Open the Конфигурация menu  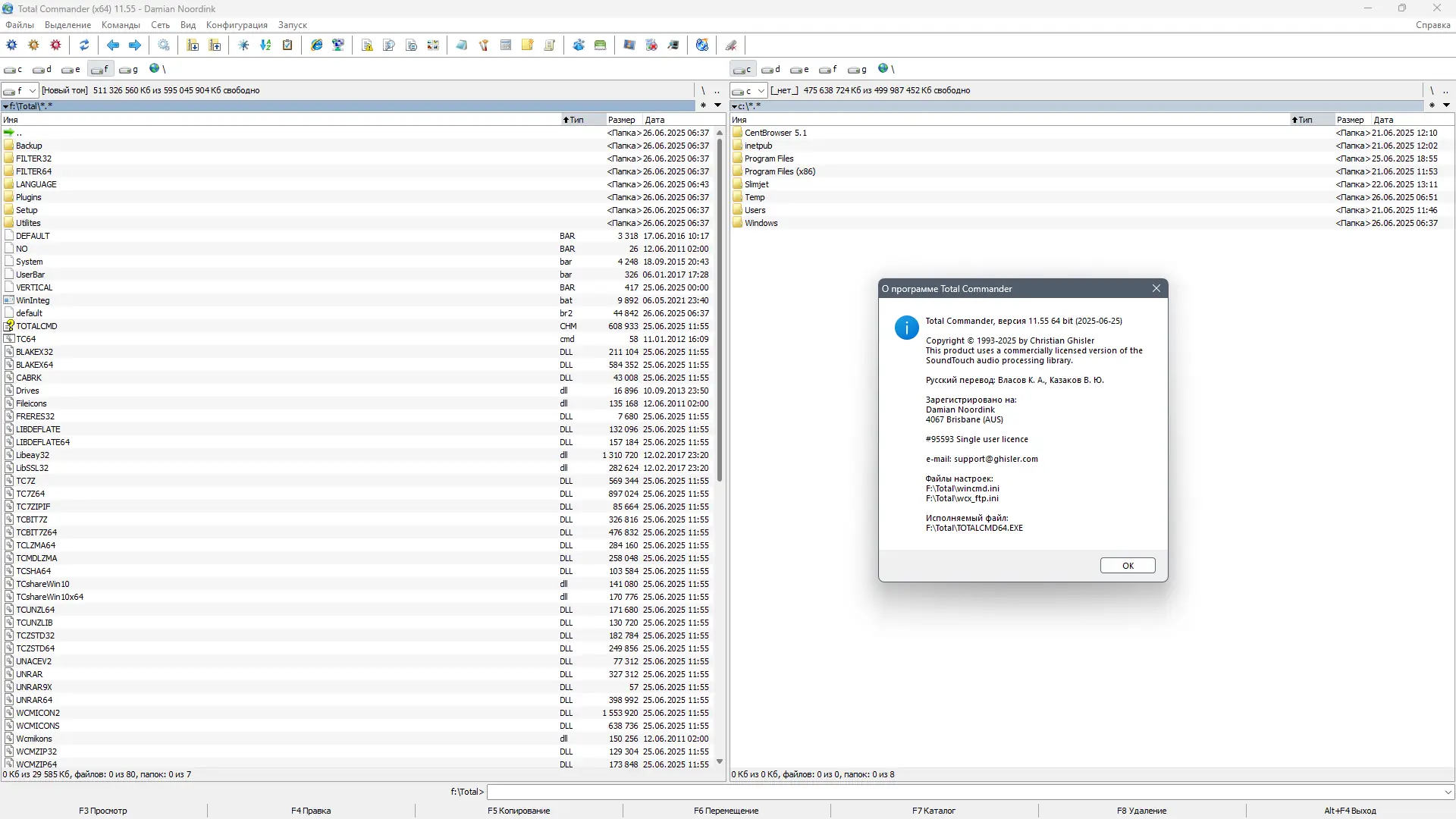click(236, 25)
